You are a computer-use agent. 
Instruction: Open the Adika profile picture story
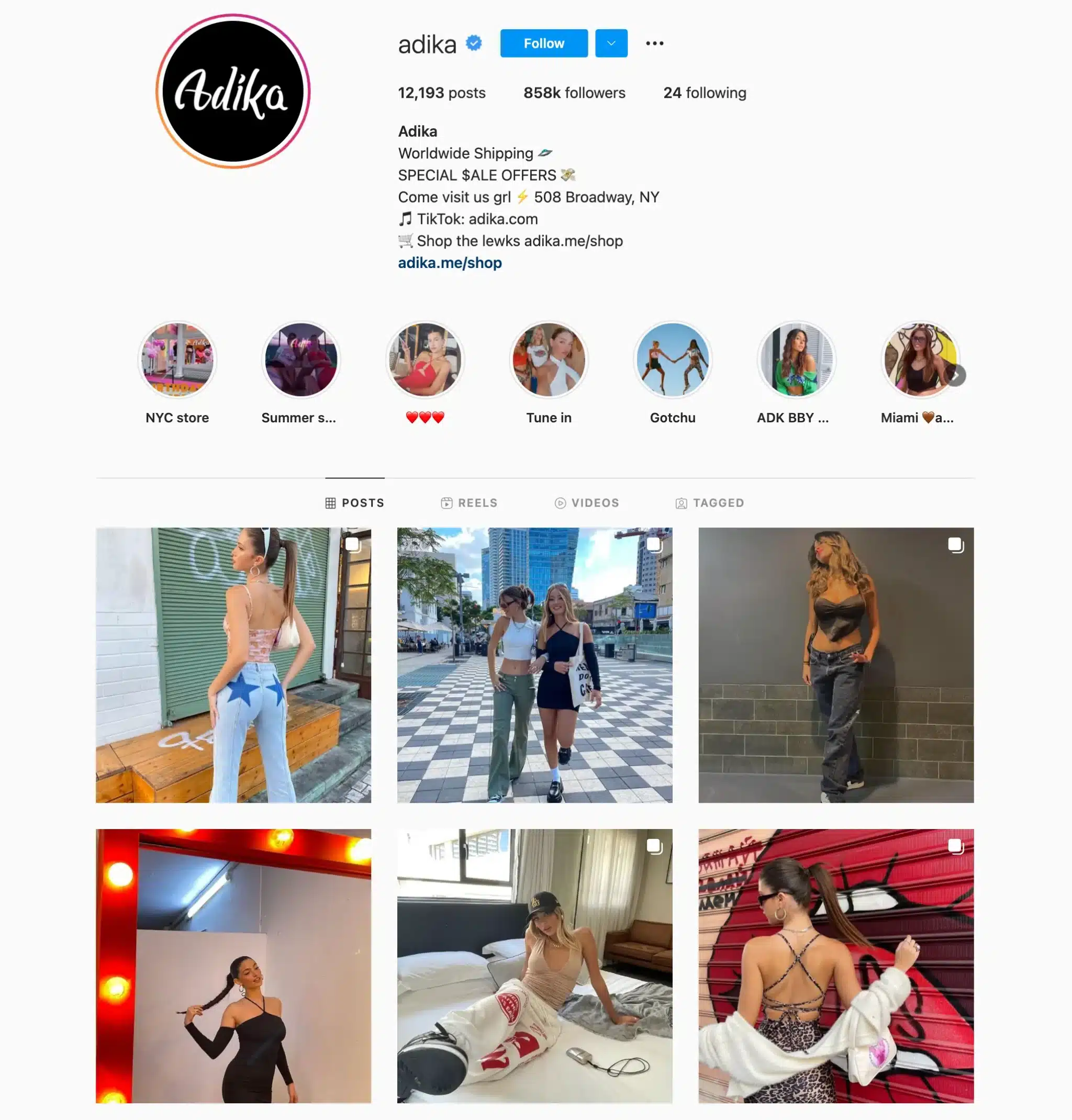click(x=233, y=92)
